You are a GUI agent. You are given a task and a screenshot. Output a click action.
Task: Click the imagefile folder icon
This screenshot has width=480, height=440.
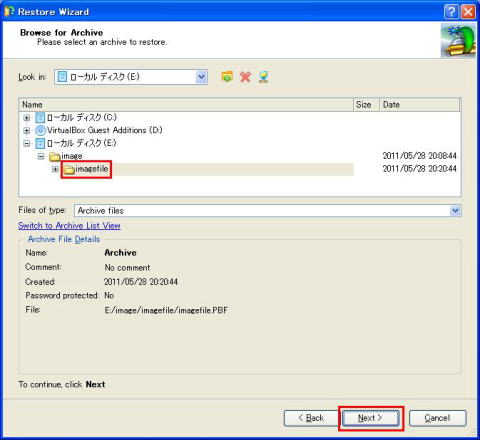69,170
